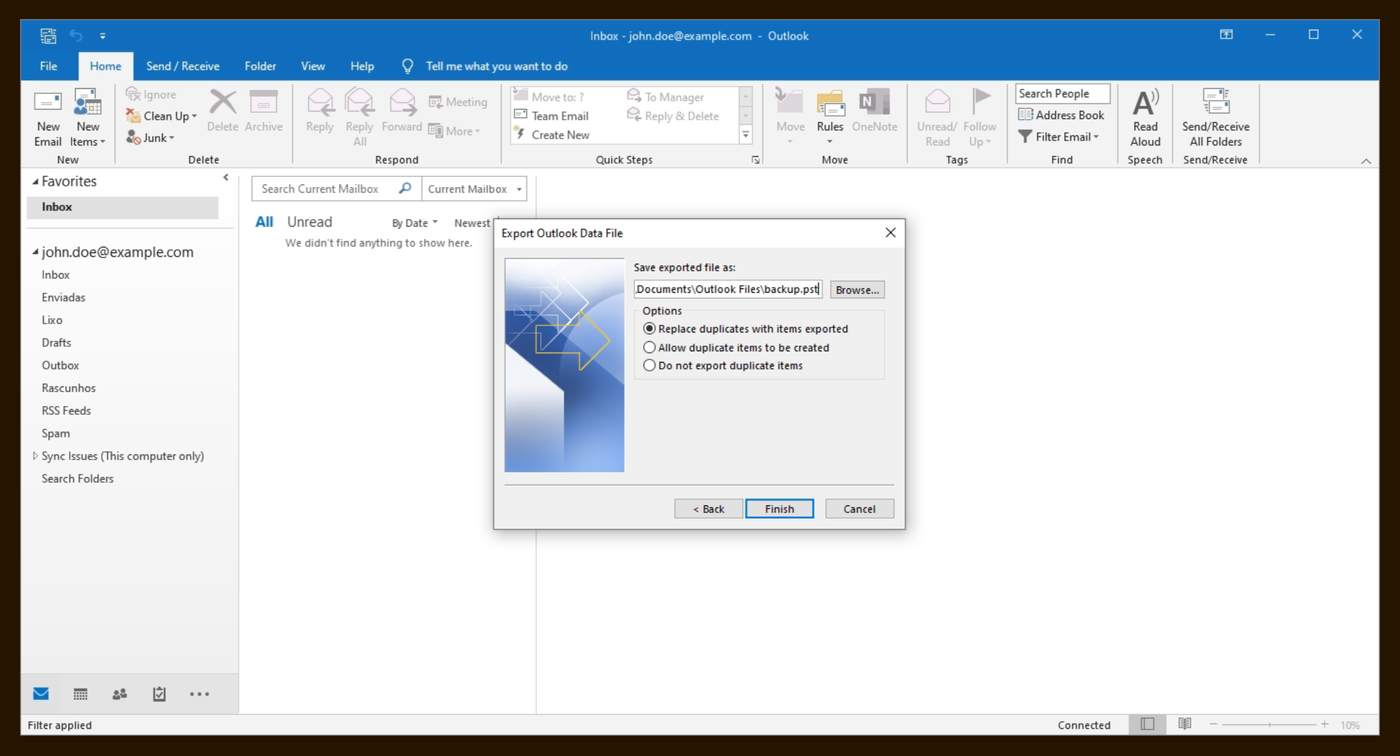Click the Team Email quick step
Viewport: 1400px width, 756px height.
tap(552, 116)
